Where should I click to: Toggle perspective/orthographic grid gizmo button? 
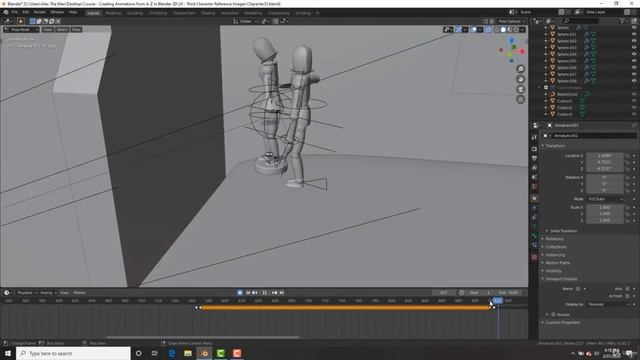point(520,99)
